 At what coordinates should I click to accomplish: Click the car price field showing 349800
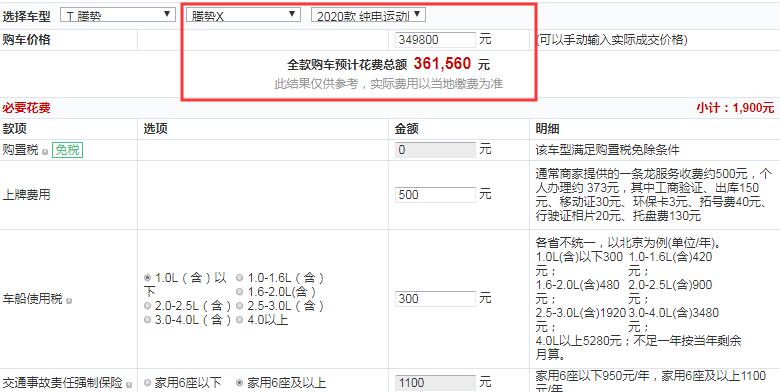click(436, 40)
